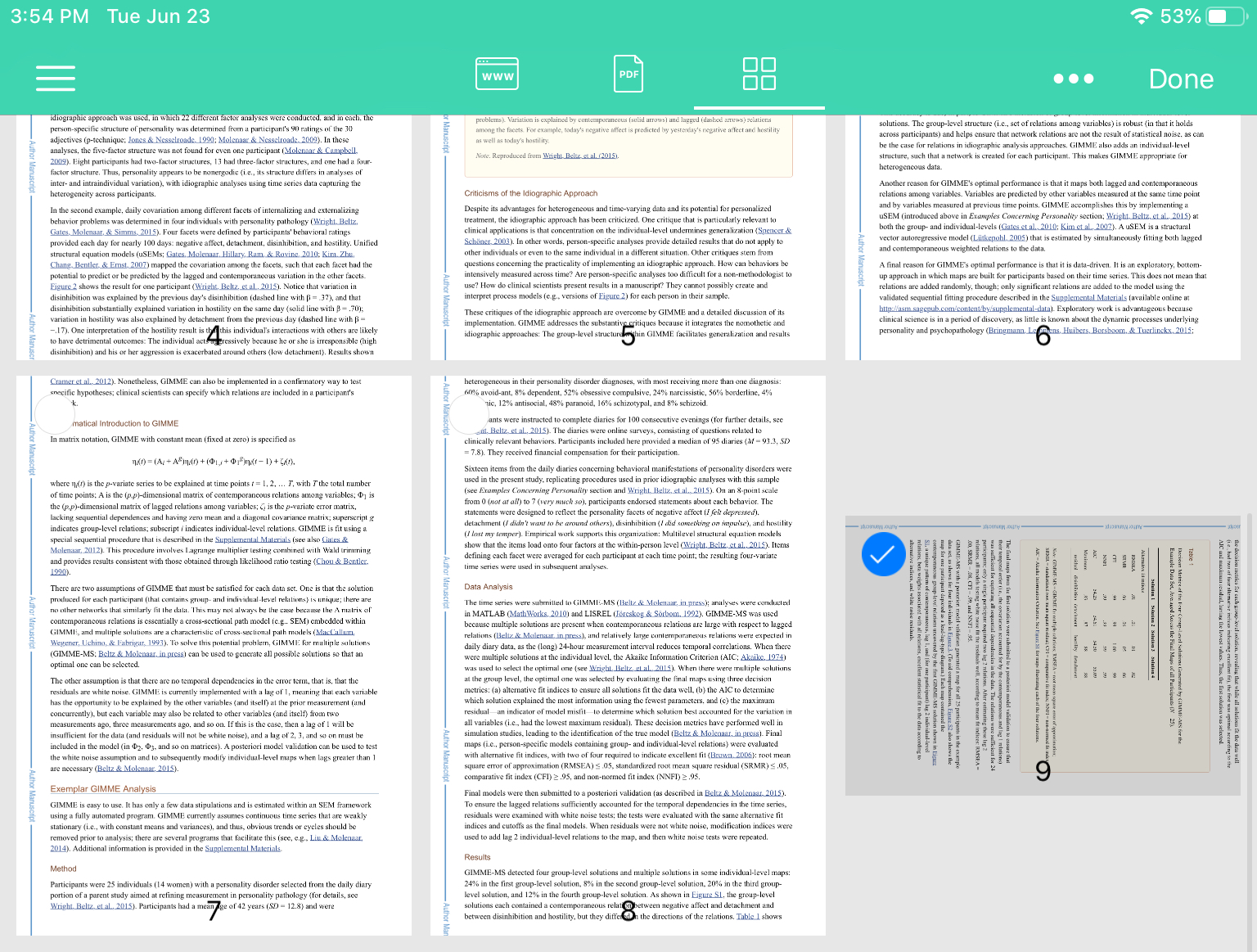Open page 8 thumbnail at Data Analysis heading

pyautogui.click(x=489, y=587)
